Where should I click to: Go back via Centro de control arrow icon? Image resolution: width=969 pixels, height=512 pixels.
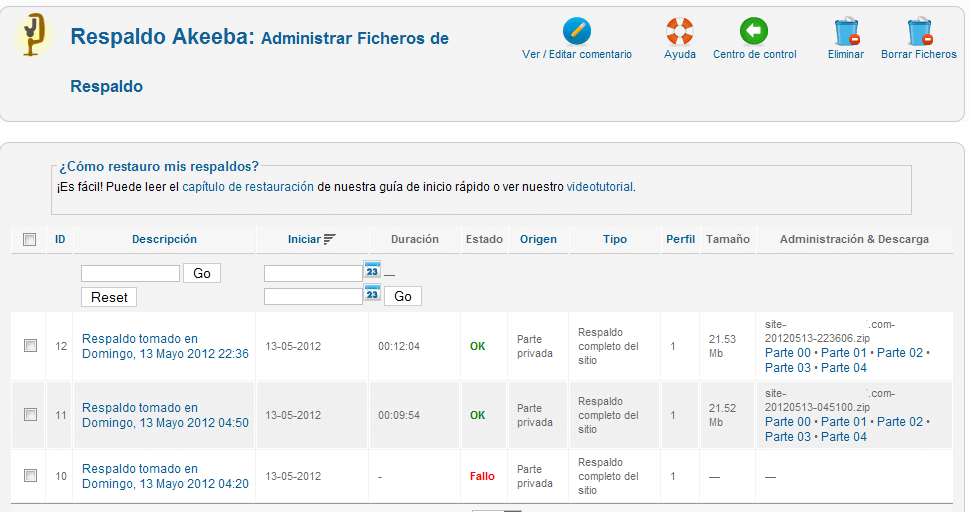754,31
